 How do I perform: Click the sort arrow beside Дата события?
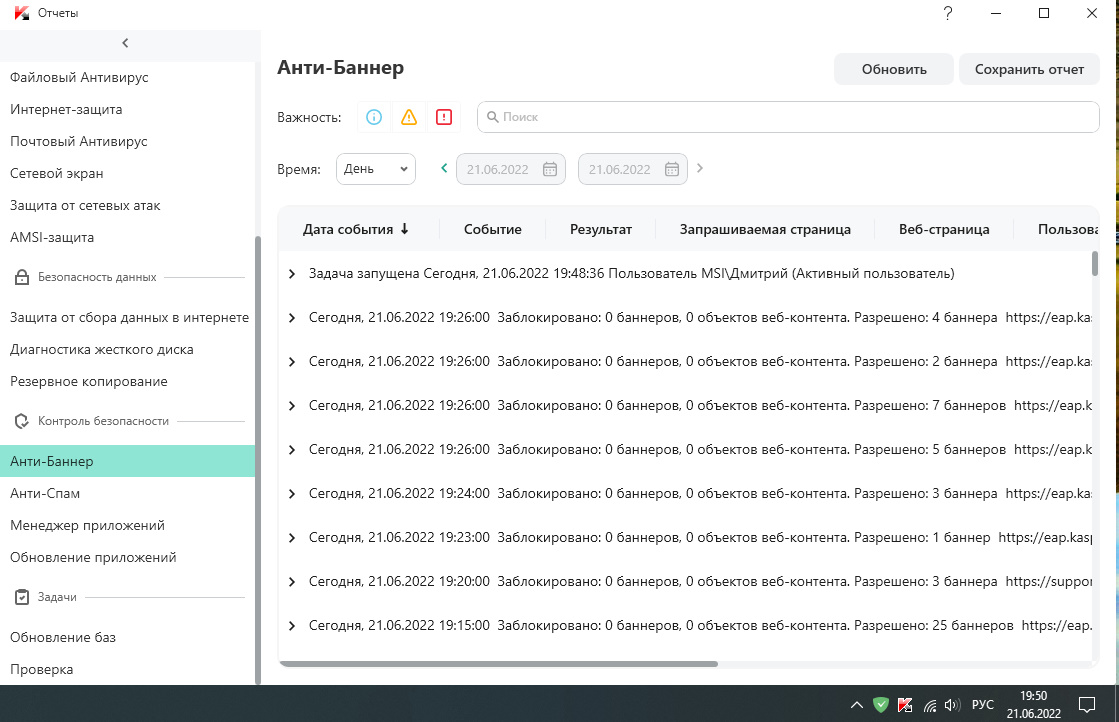pyautogui.click(x=405, y=229)
